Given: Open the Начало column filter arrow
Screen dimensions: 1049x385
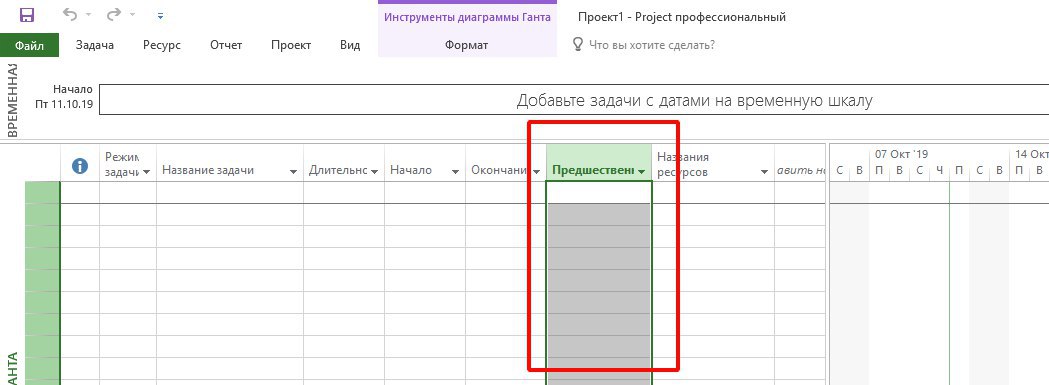Looking at the screenshot, I should (455, 172).
